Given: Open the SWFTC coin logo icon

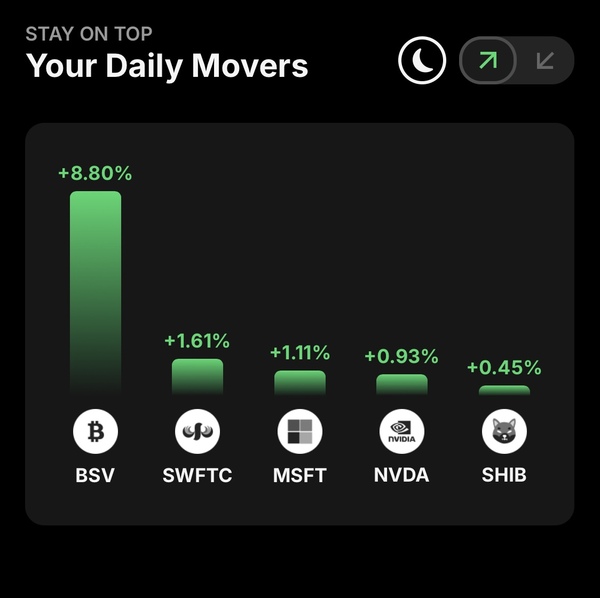Looking at the screenshot, I should 197,431.
